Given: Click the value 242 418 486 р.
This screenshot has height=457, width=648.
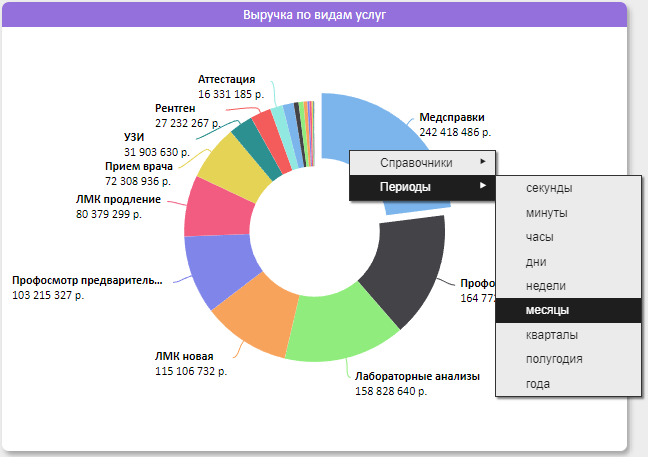Looking at the screenshot, I should (455, 132).
